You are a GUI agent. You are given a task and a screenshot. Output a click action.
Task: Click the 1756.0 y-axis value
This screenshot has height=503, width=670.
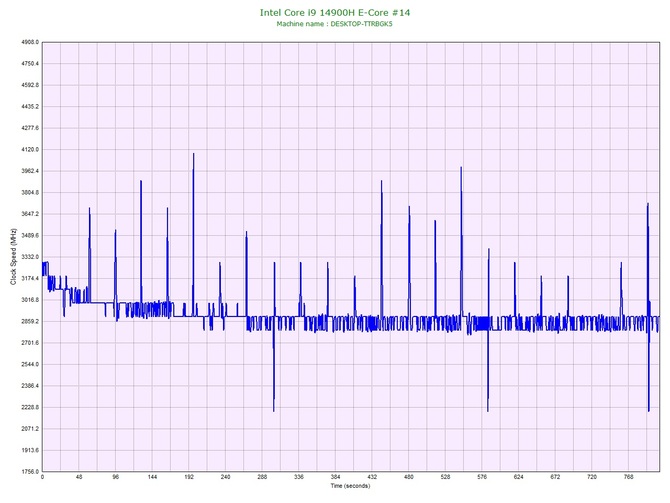(30, 472)
